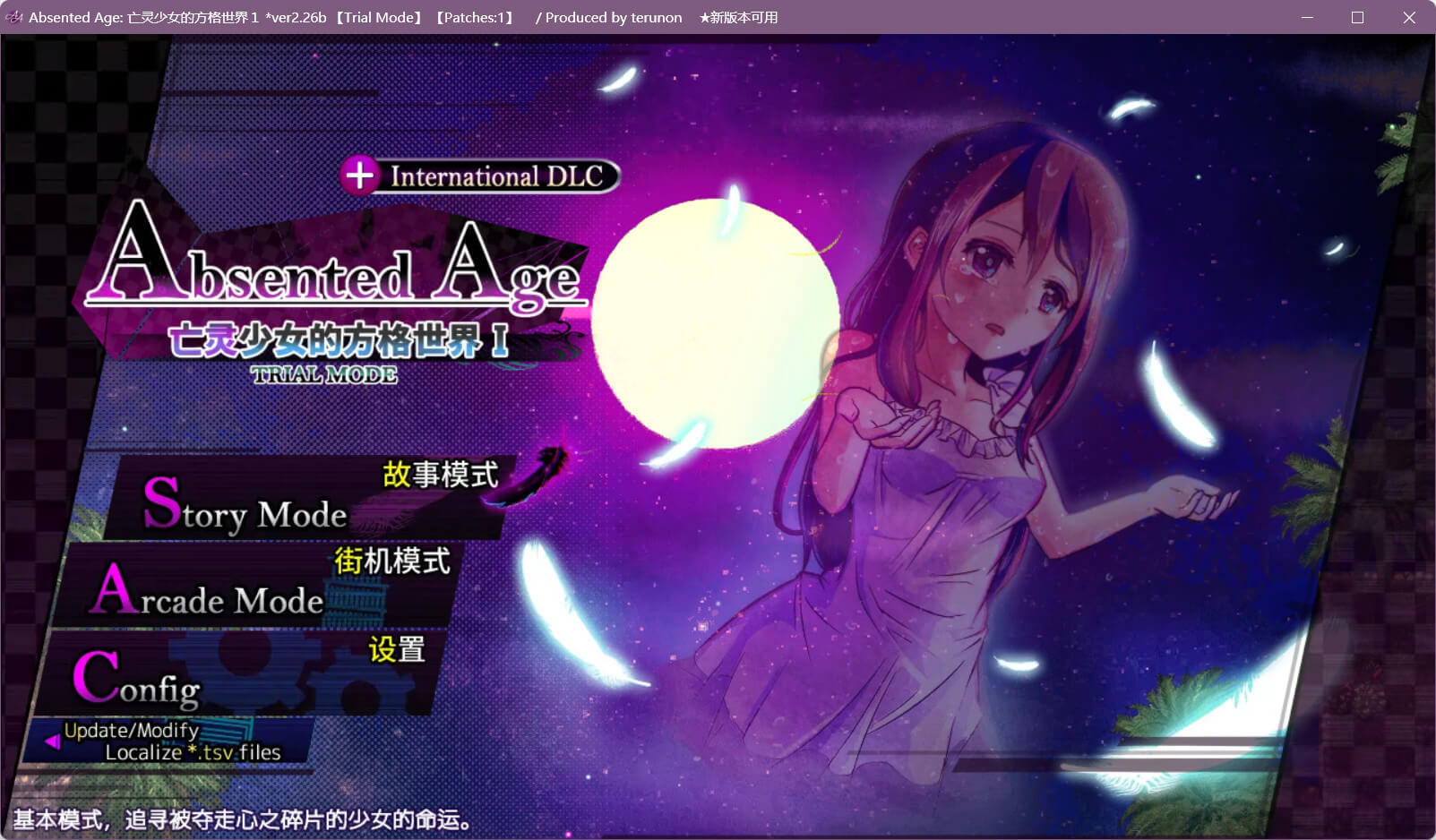Click the description text at the bottom
This screenshot has width=1436, height=840.
click(242, 819)
